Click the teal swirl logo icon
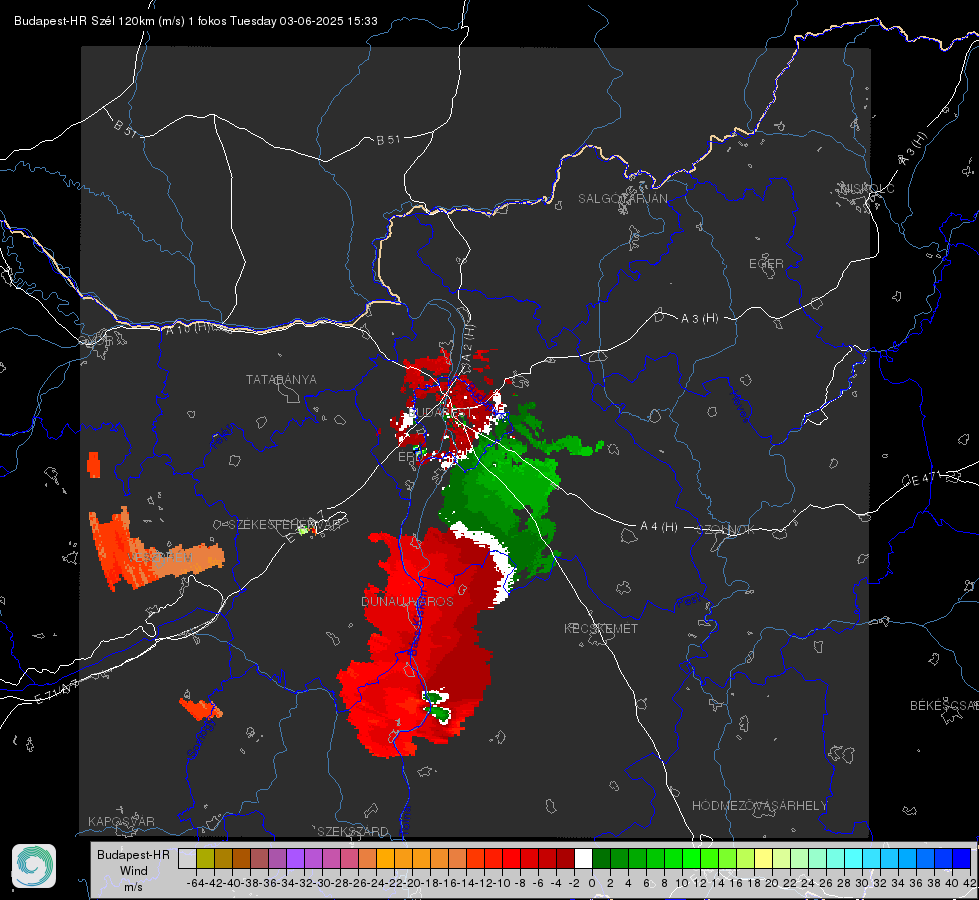The width and height of the screenshot is (979, 900). [34, 866]
